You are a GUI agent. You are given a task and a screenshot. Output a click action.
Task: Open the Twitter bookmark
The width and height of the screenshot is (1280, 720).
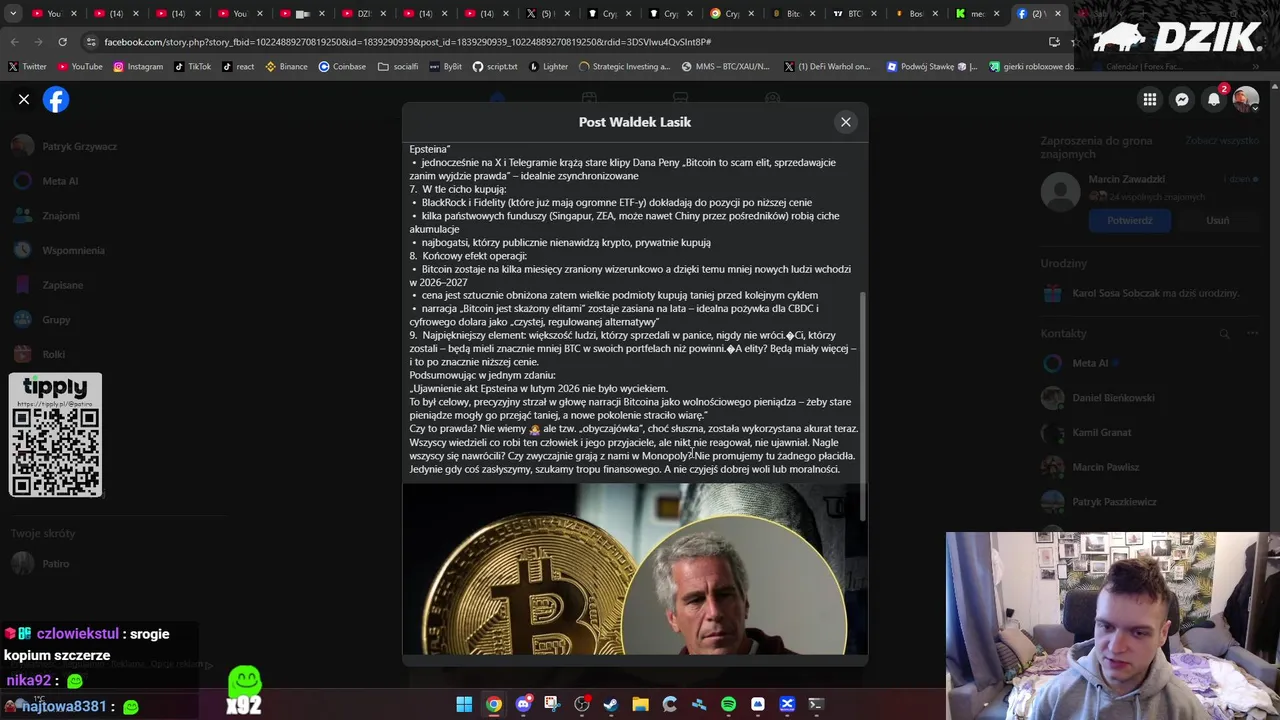click(28, 67)
